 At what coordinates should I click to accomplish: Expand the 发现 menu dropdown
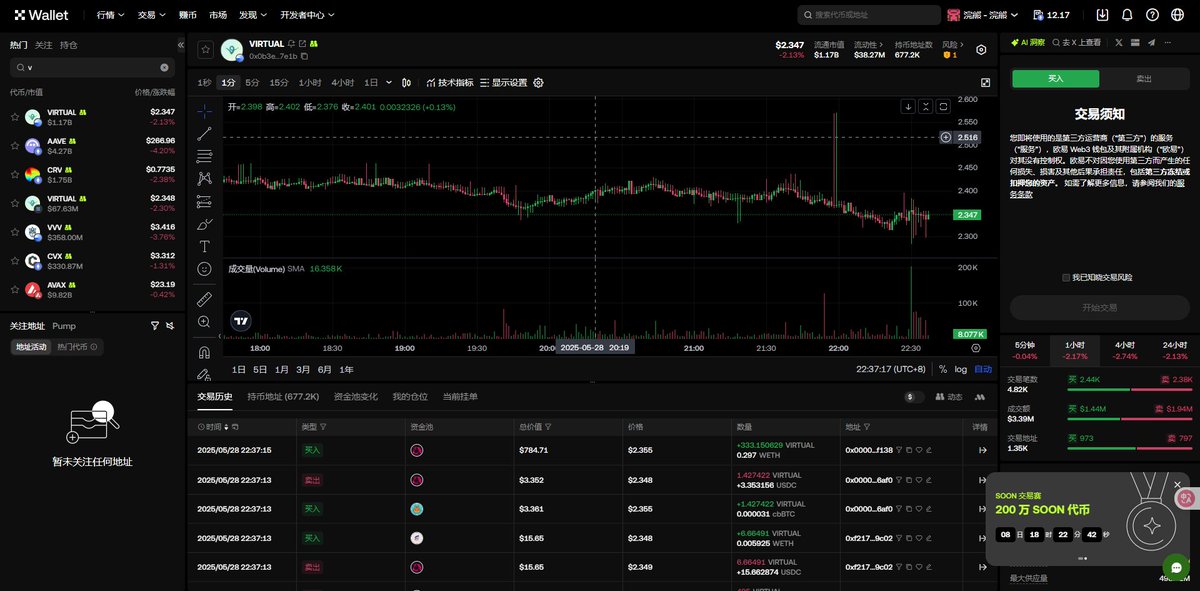pos(254,15)
